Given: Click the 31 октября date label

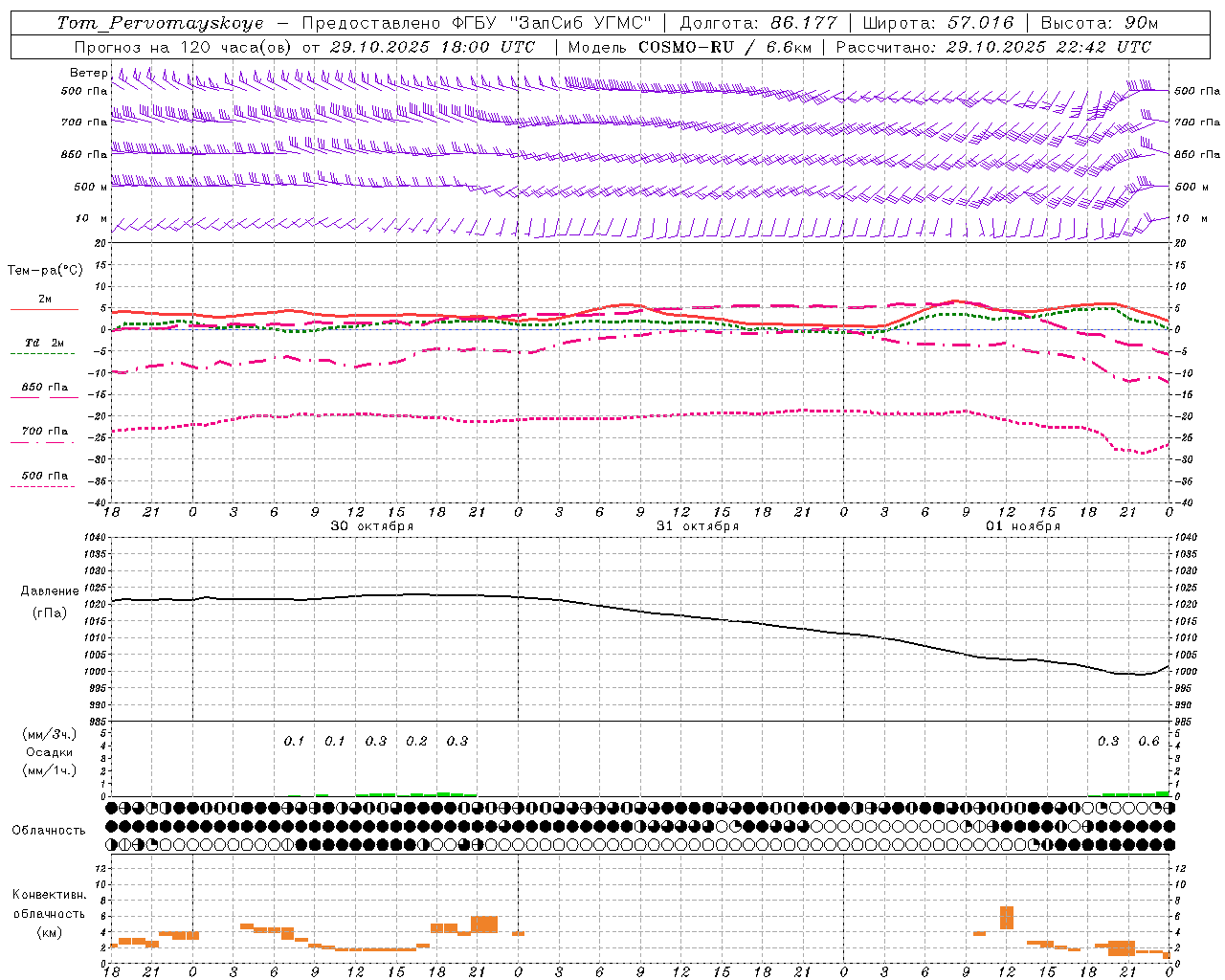Looking at the screenshot, I should click(698, 526).
